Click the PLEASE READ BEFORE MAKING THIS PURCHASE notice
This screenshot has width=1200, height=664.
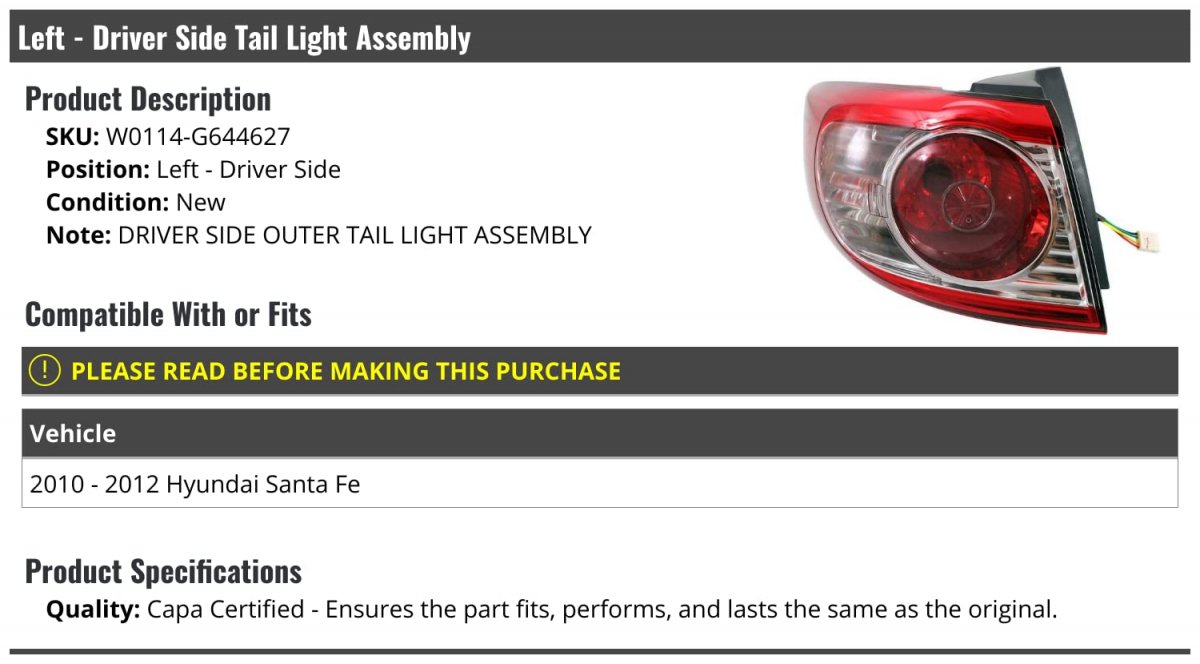346,371
